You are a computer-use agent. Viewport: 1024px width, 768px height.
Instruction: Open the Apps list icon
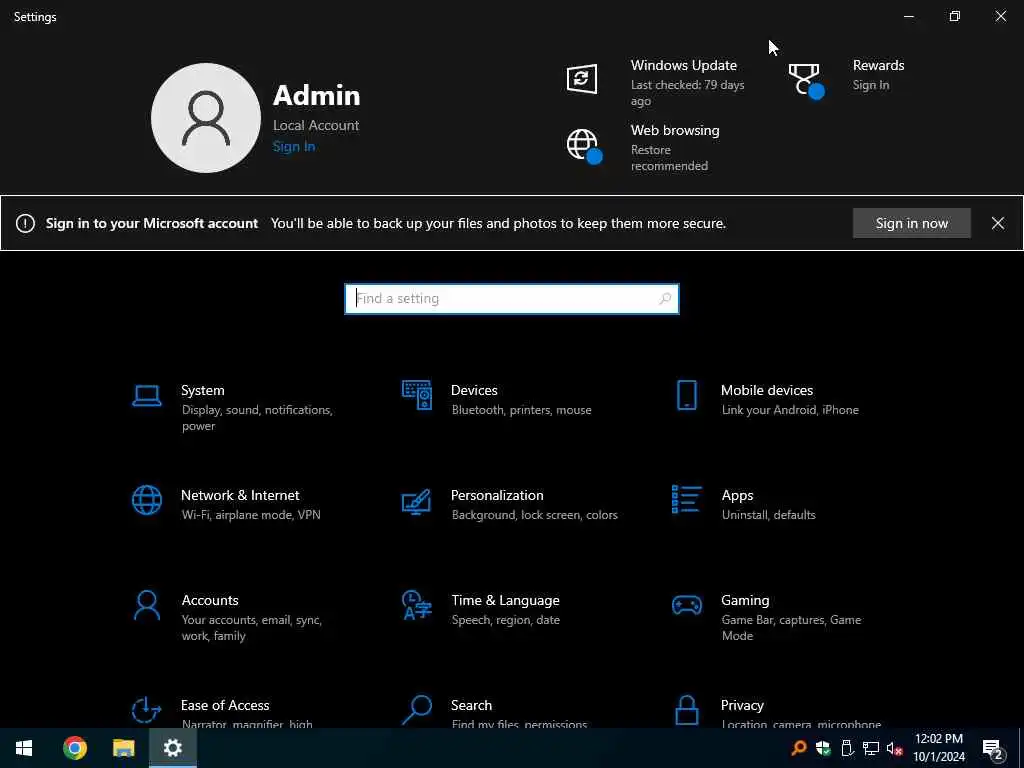point(686,500)
